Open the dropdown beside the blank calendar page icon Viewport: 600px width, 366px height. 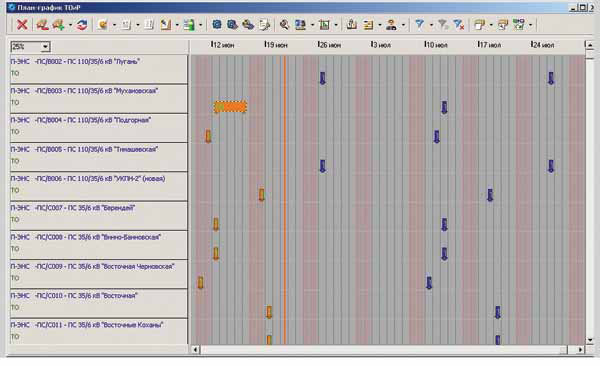pyautogui.click(x=138, y=25)
